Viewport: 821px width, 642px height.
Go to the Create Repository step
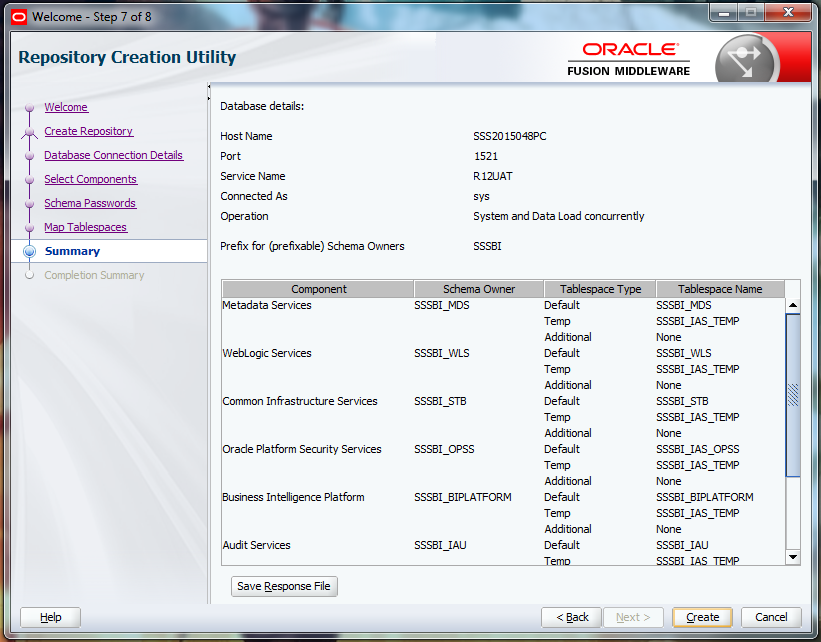[x=88, y=131]
